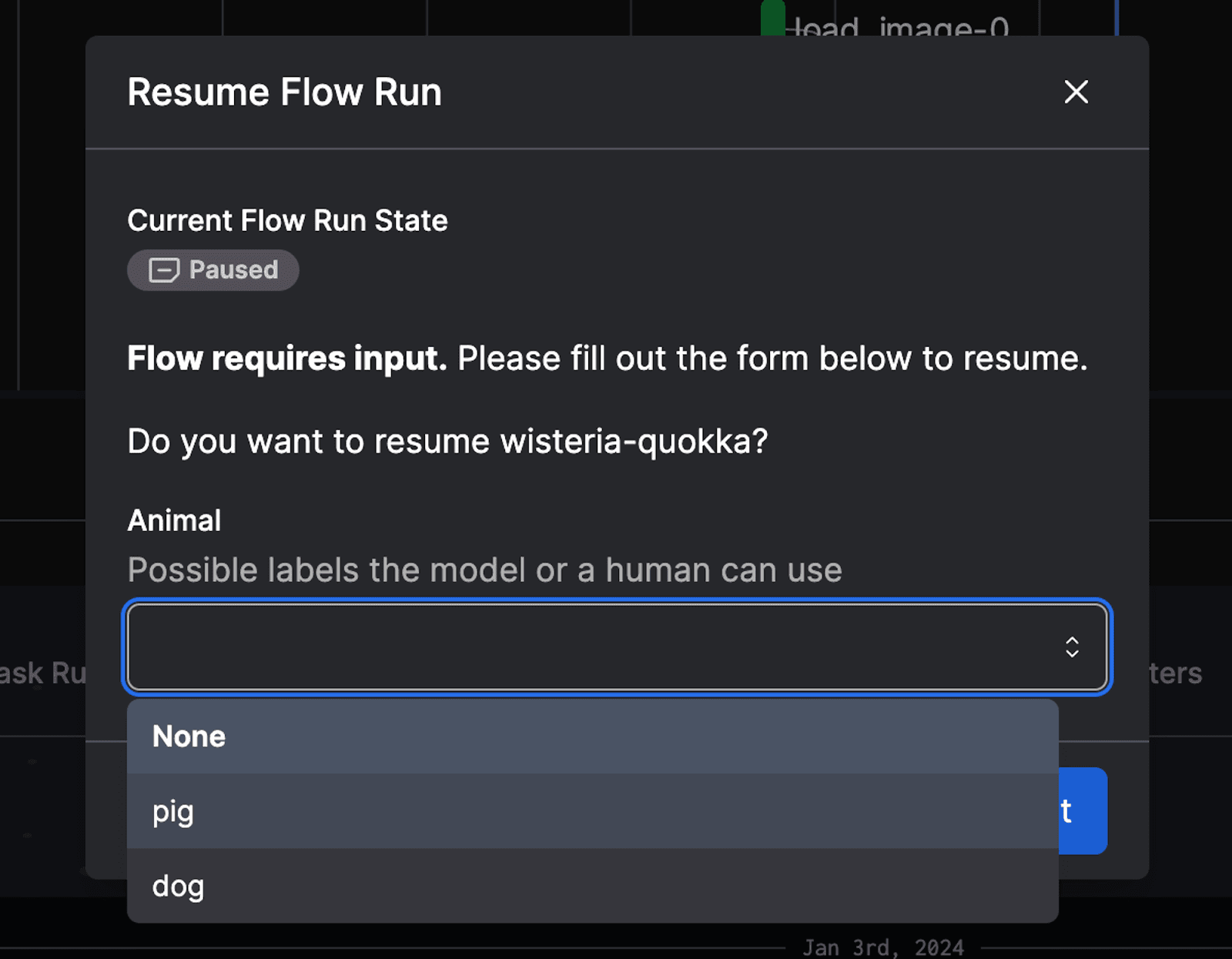Click the bold 'Flow requires input.' text
The width and height of the screenshot is (1232, 959).
[286, 359]
